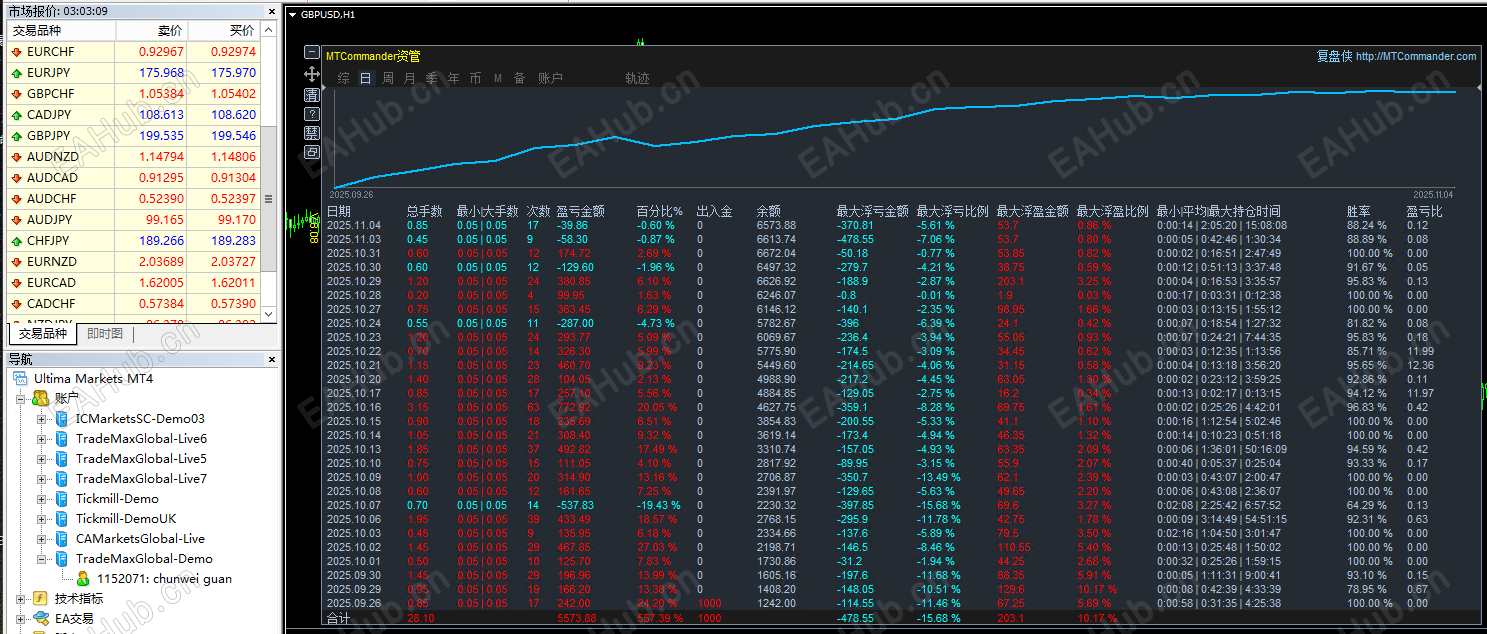
Task: Click Tickmill-Demo server icon
Action: [x=62, y=499]
